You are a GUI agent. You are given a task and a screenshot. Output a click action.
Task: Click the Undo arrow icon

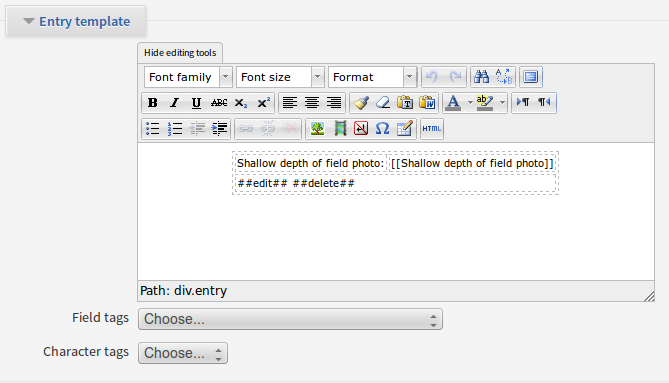pyautogui.click(x=432, y=77)
